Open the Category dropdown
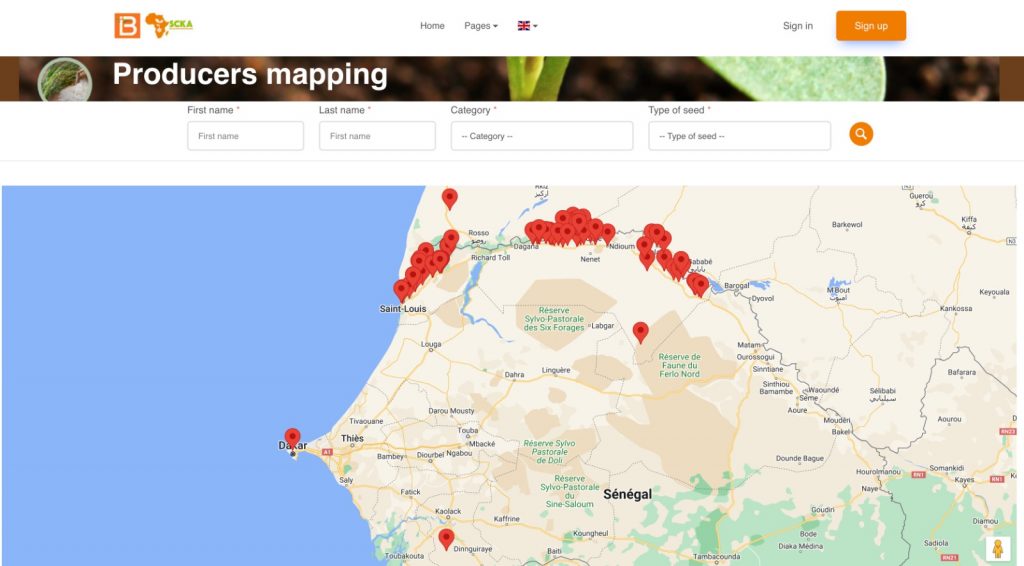Image resolution: width=1024 pixels, height=566 pixels. click(541, 136)
